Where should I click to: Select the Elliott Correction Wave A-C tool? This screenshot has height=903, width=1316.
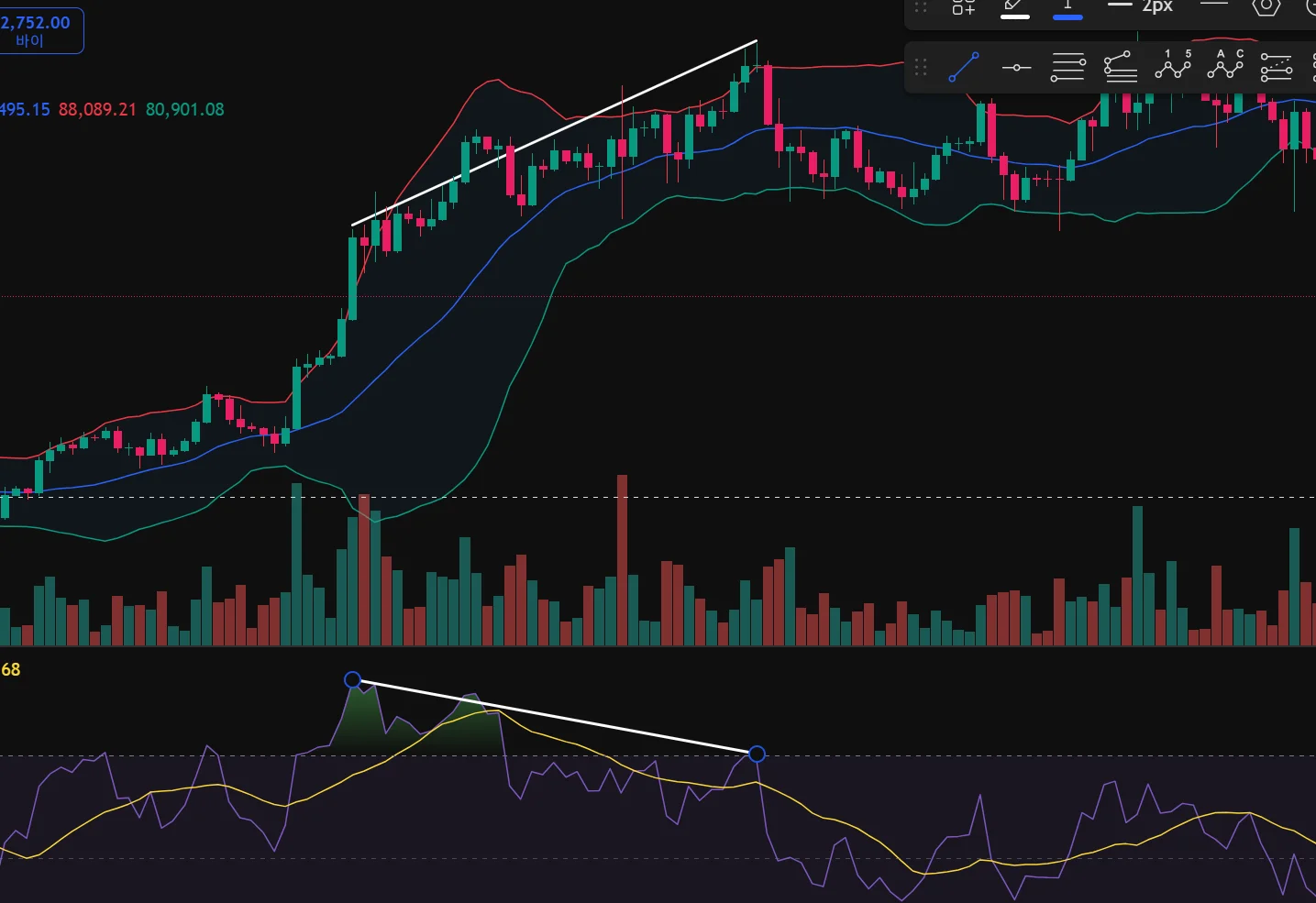[x=1225, y=65]
